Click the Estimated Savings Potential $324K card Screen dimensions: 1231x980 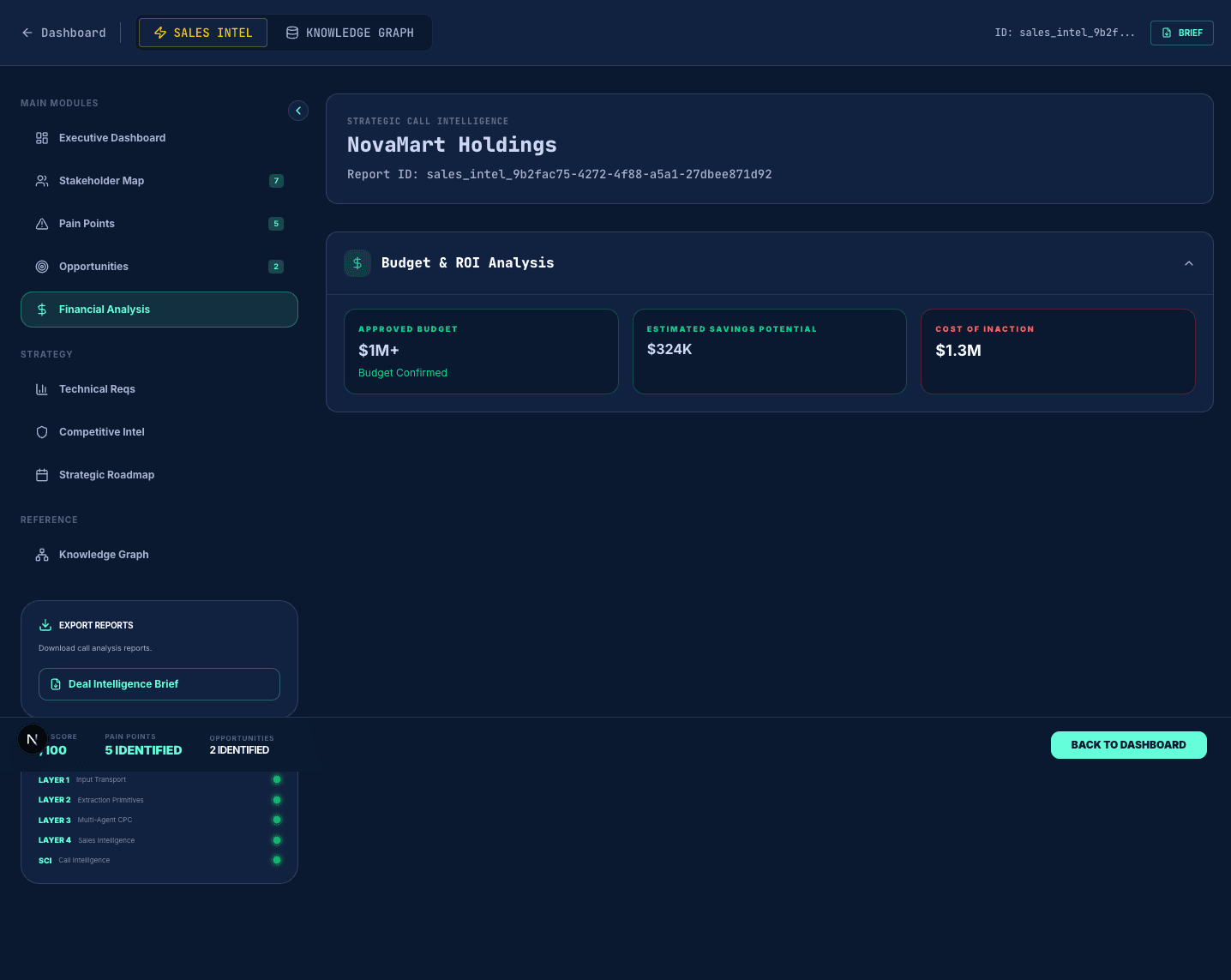[x=770, y=352]
